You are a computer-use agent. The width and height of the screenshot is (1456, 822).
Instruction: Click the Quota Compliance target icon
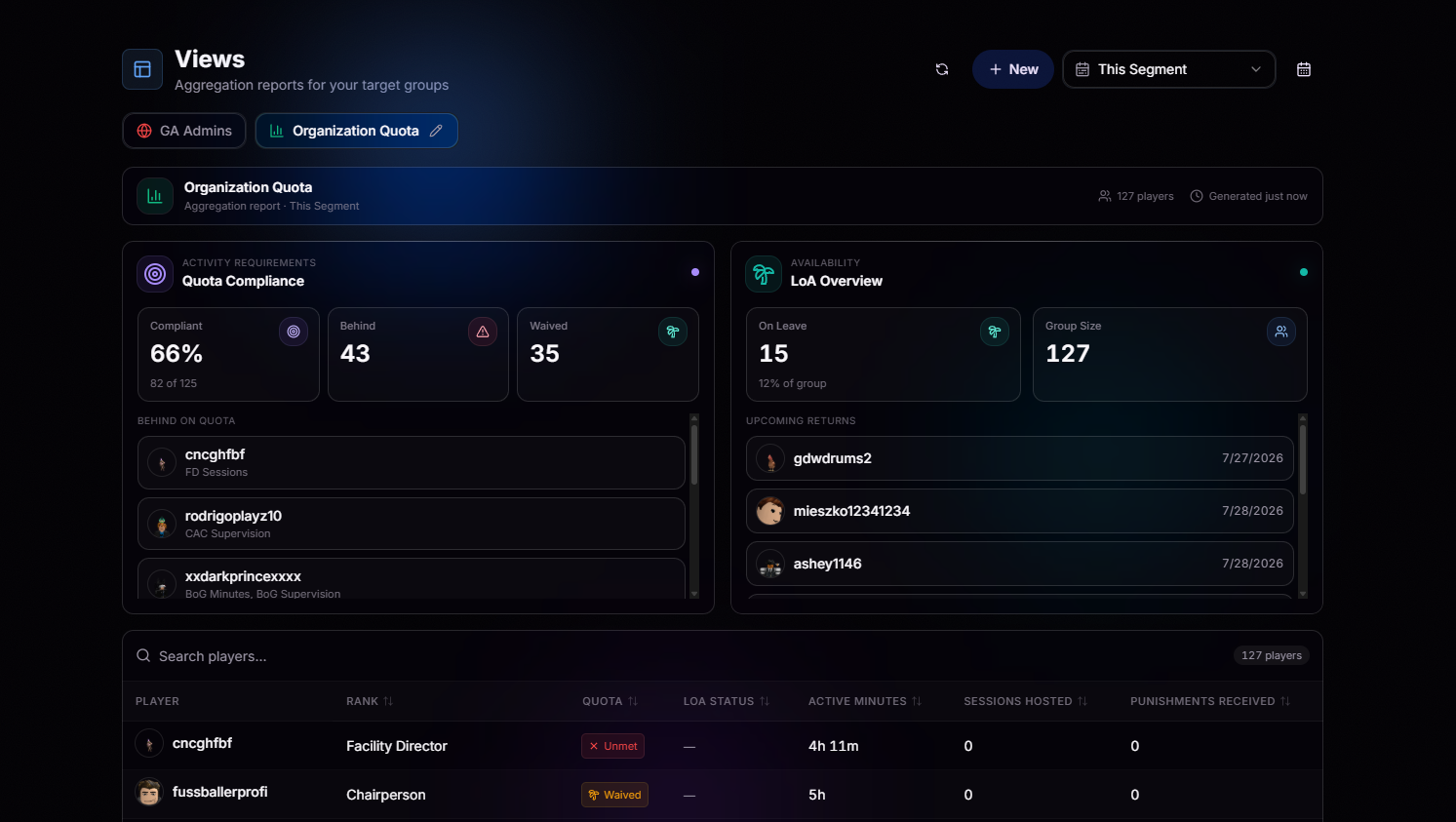155,274
